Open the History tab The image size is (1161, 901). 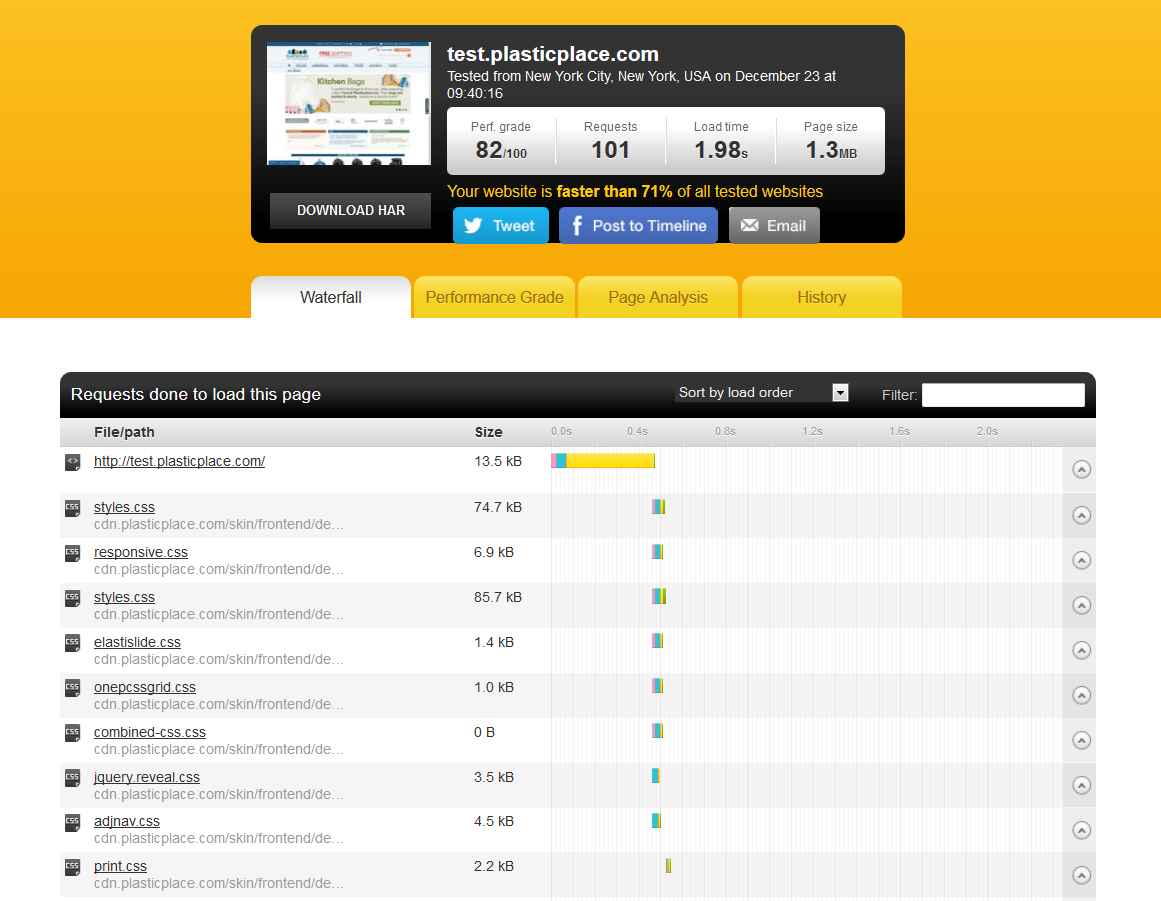pos(821,297)
